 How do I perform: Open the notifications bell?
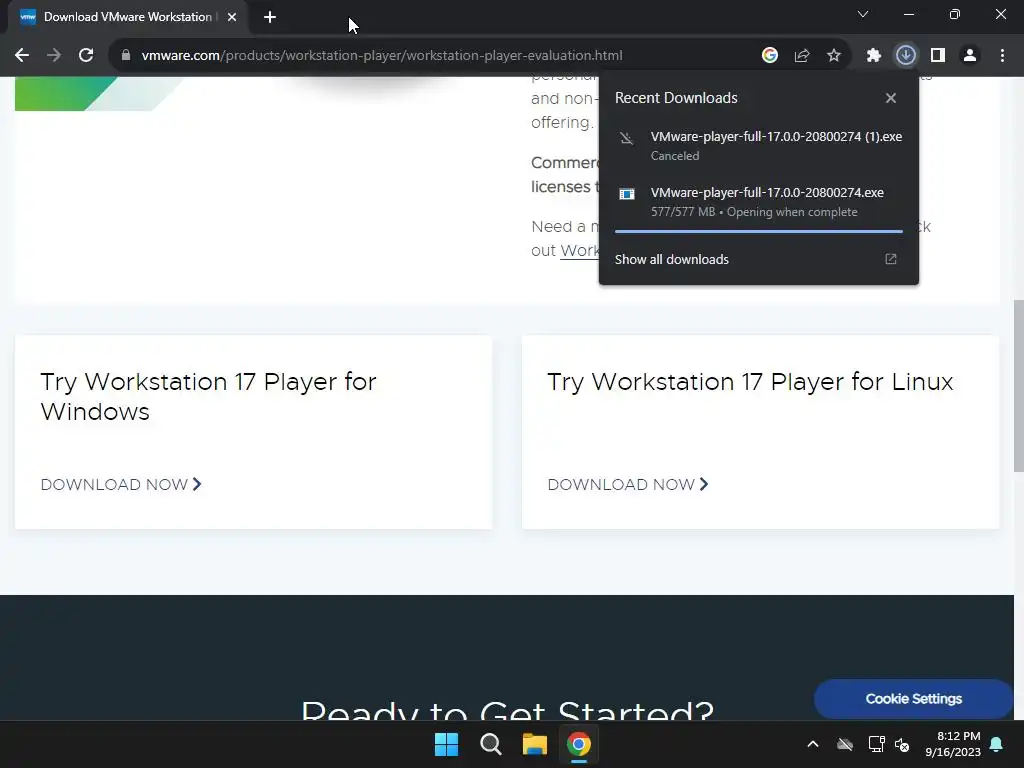click(x=997, y=744)
